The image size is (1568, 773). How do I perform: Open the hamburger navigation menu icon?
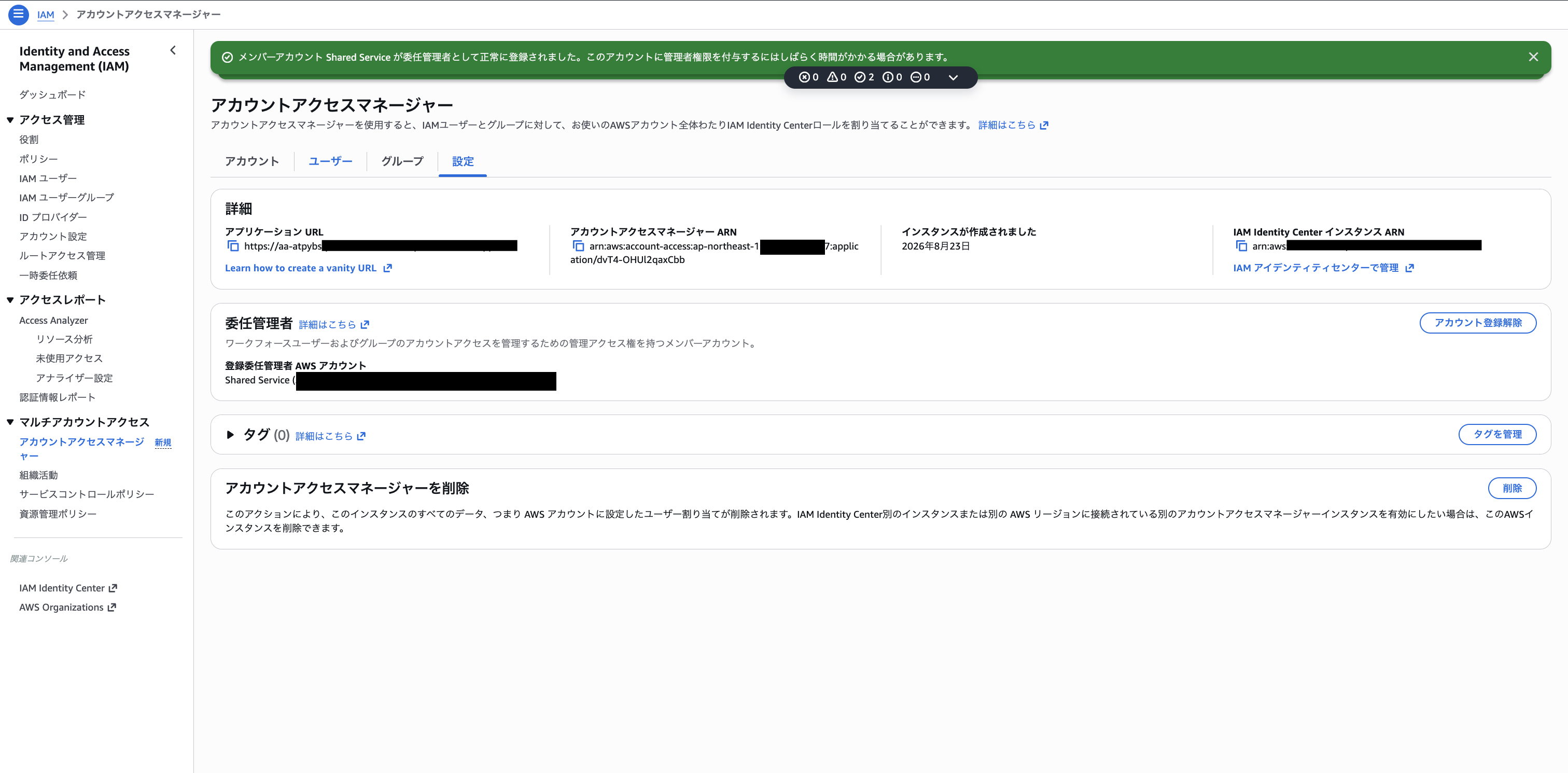(x=18, y=14)
